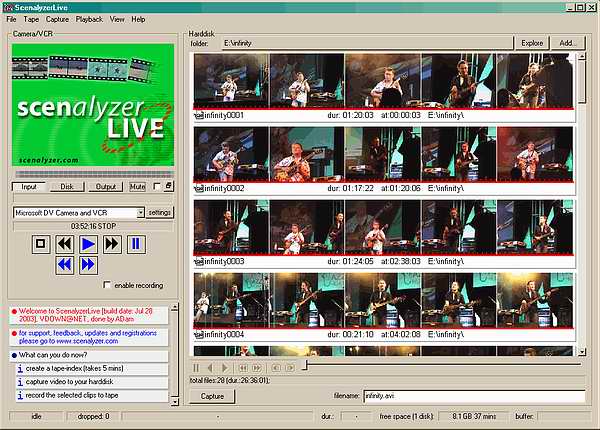
Task: Click the previous-clip icon in clip playback bar
Action: 276,368
